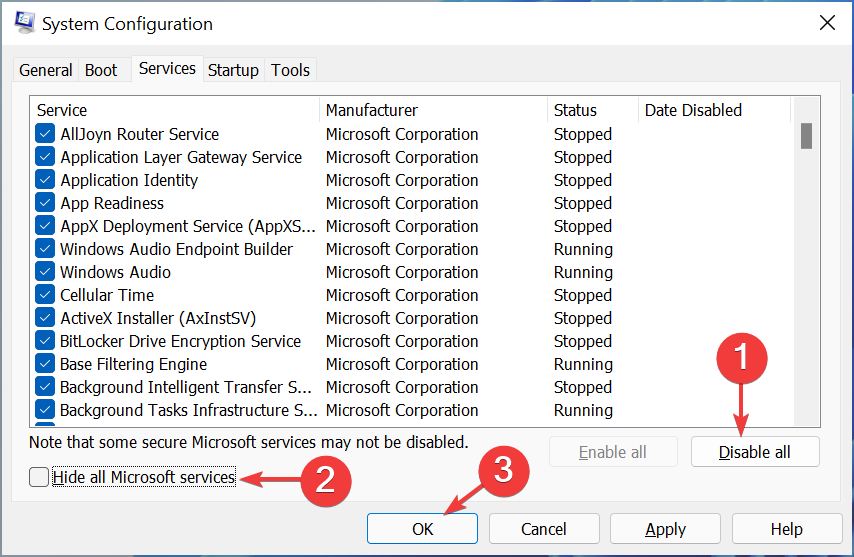This screenshot has width=854, height=557.
Task: Open the Tools tab
Action: tap(290, 70)
